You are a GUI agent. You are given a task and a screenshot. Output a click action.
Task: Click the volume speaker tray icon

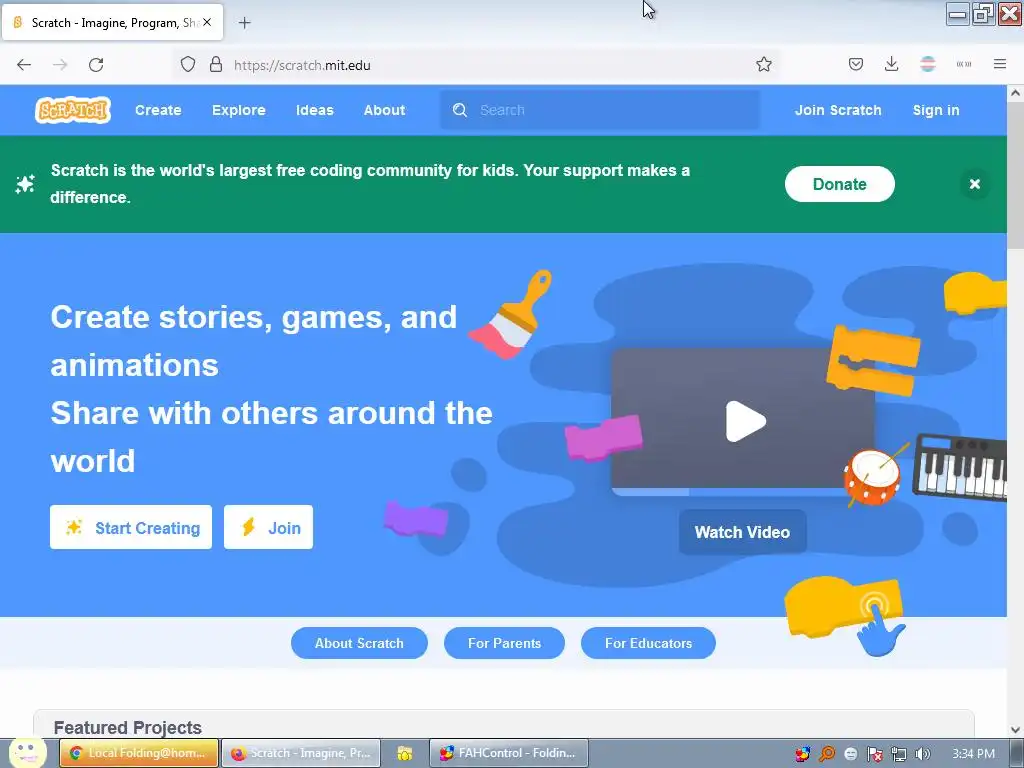tap(922, 754)
